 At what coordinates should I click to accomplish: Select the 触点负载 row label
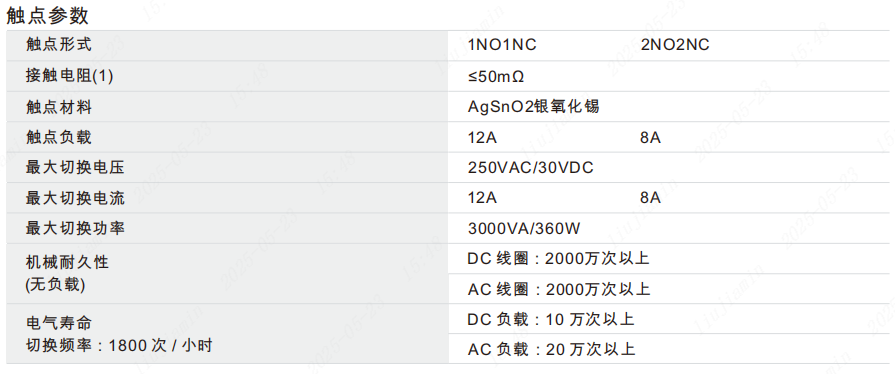58,137
